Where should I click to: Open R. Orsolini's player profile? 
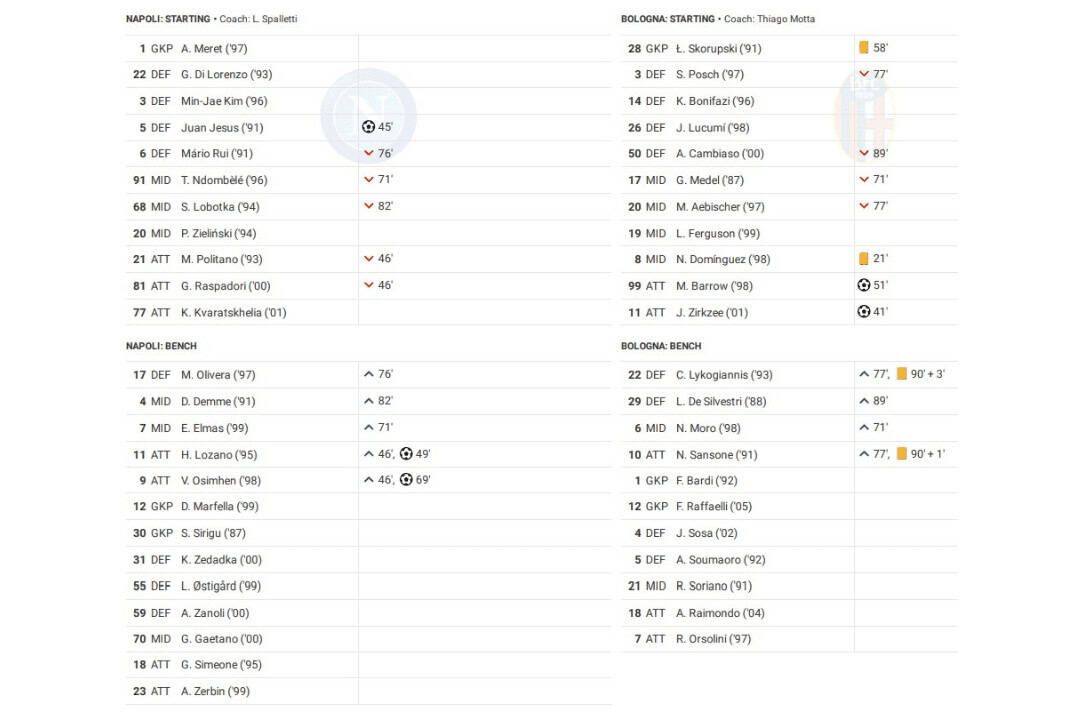713,639
